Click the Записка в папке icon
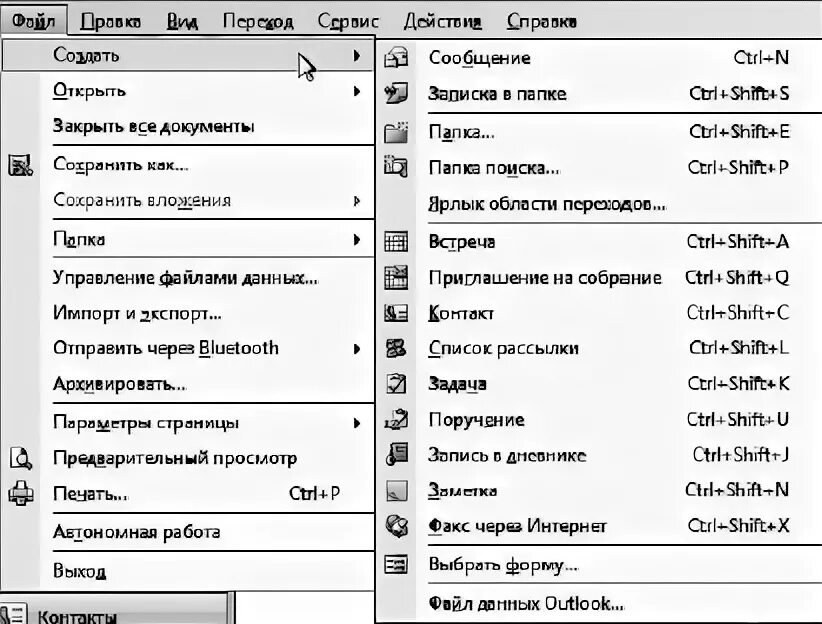Screen dimensions: 822x624 tap(396, 94)
